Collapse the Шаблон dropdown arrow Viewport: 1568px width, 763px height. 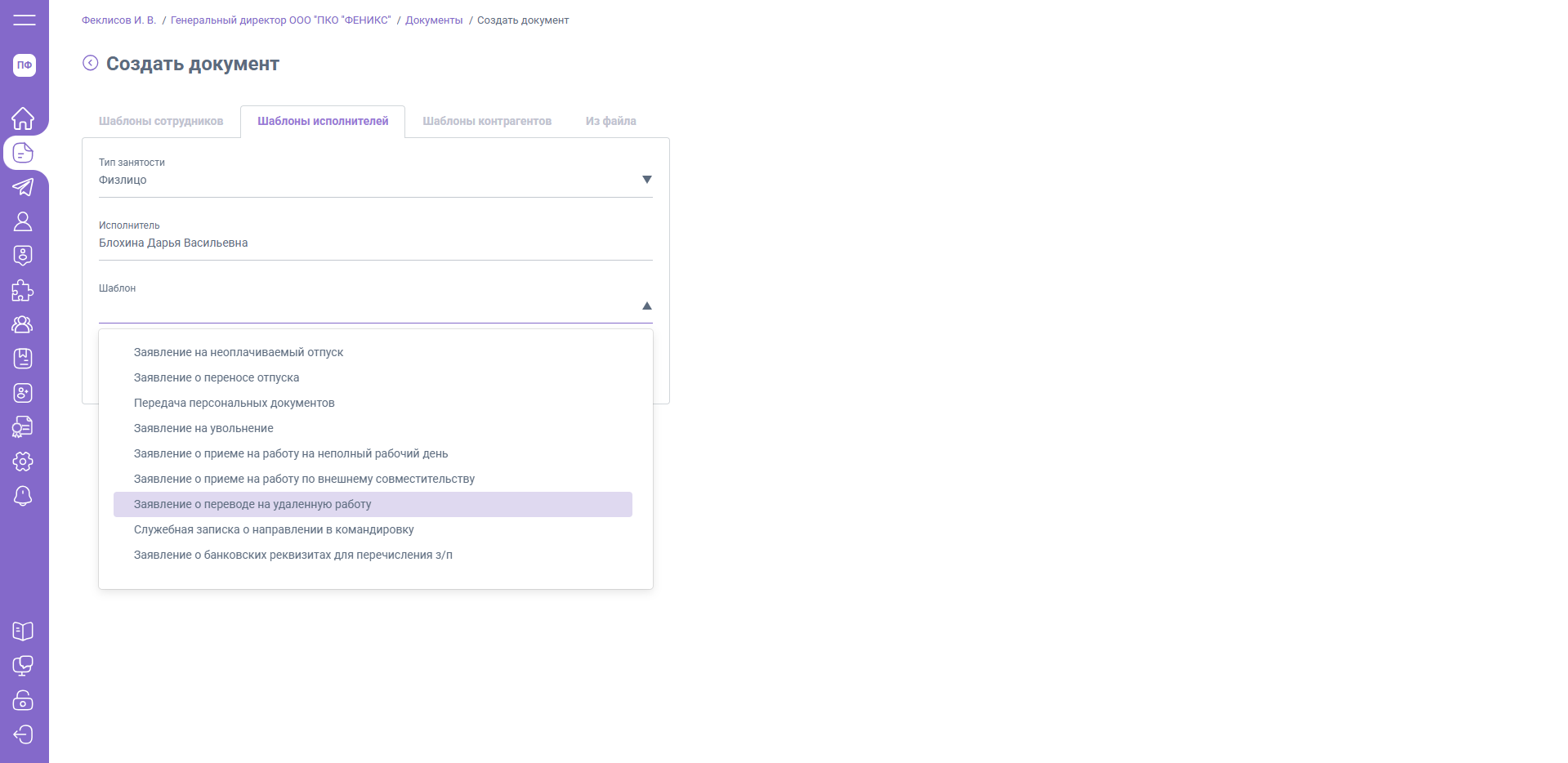coord(646,306)
